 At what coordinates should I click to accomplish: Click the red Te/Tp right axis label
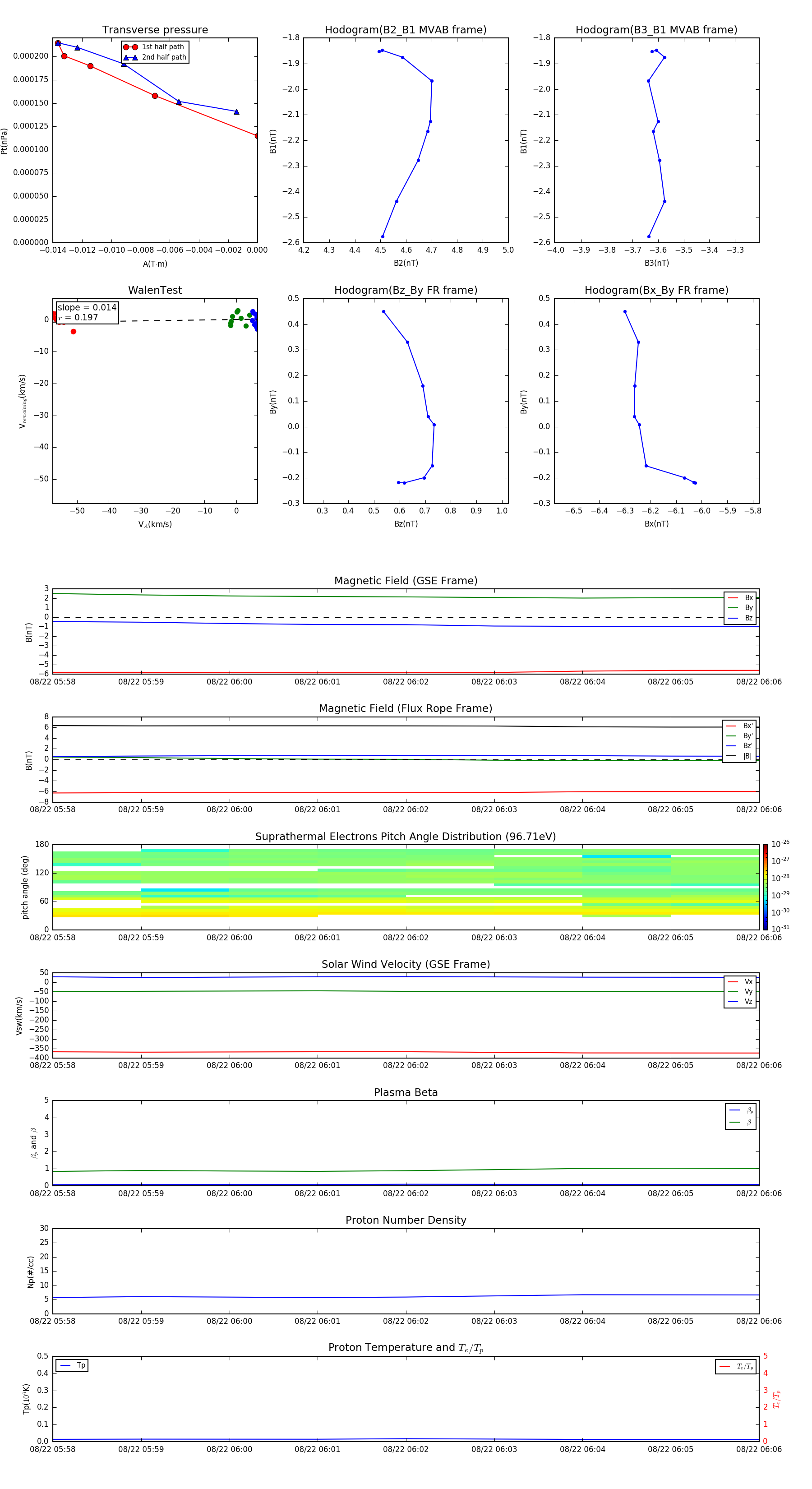pyautogui.click(x=777, y=1399)
